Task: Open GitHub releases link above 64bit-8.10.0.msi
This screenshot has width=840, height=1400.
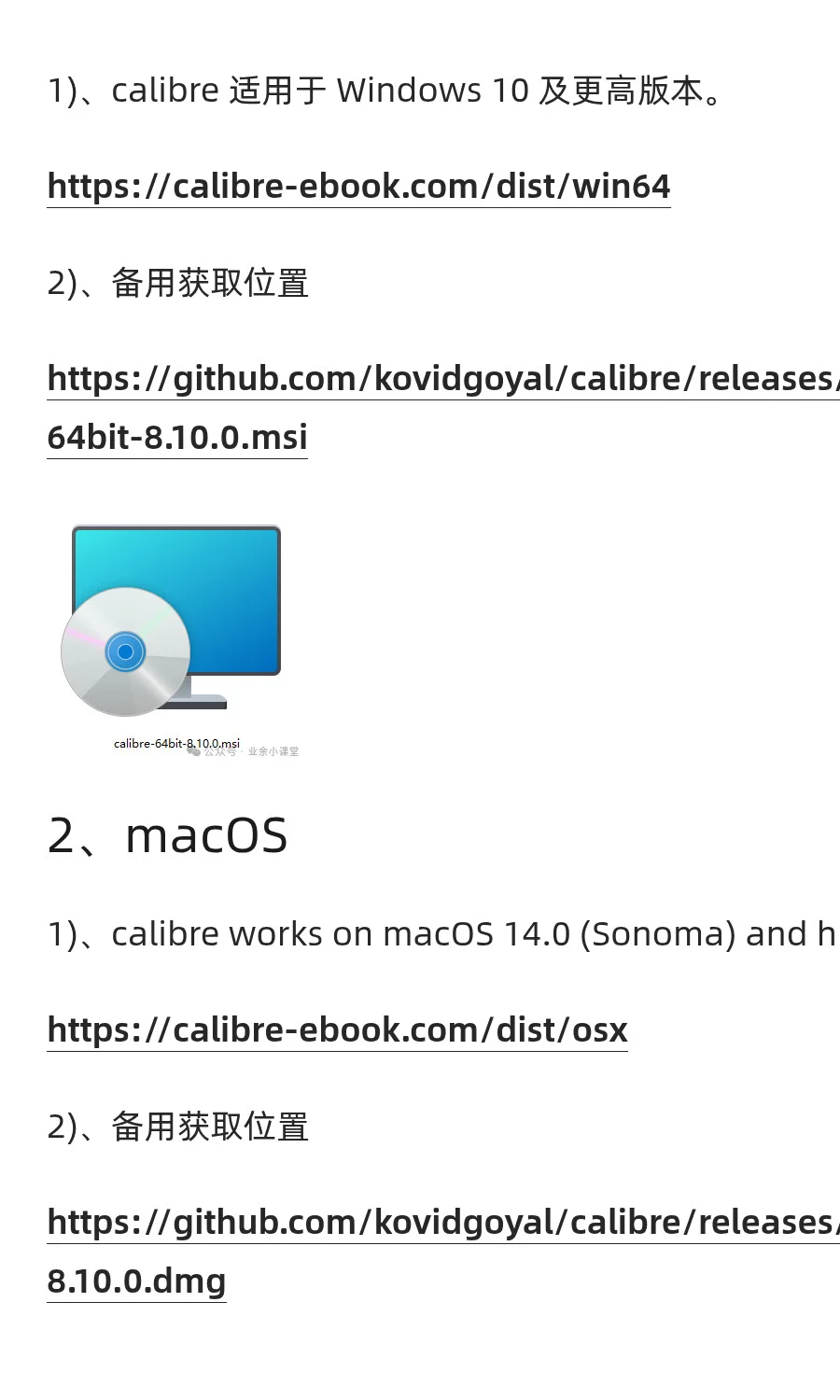Action: (443, 378)
